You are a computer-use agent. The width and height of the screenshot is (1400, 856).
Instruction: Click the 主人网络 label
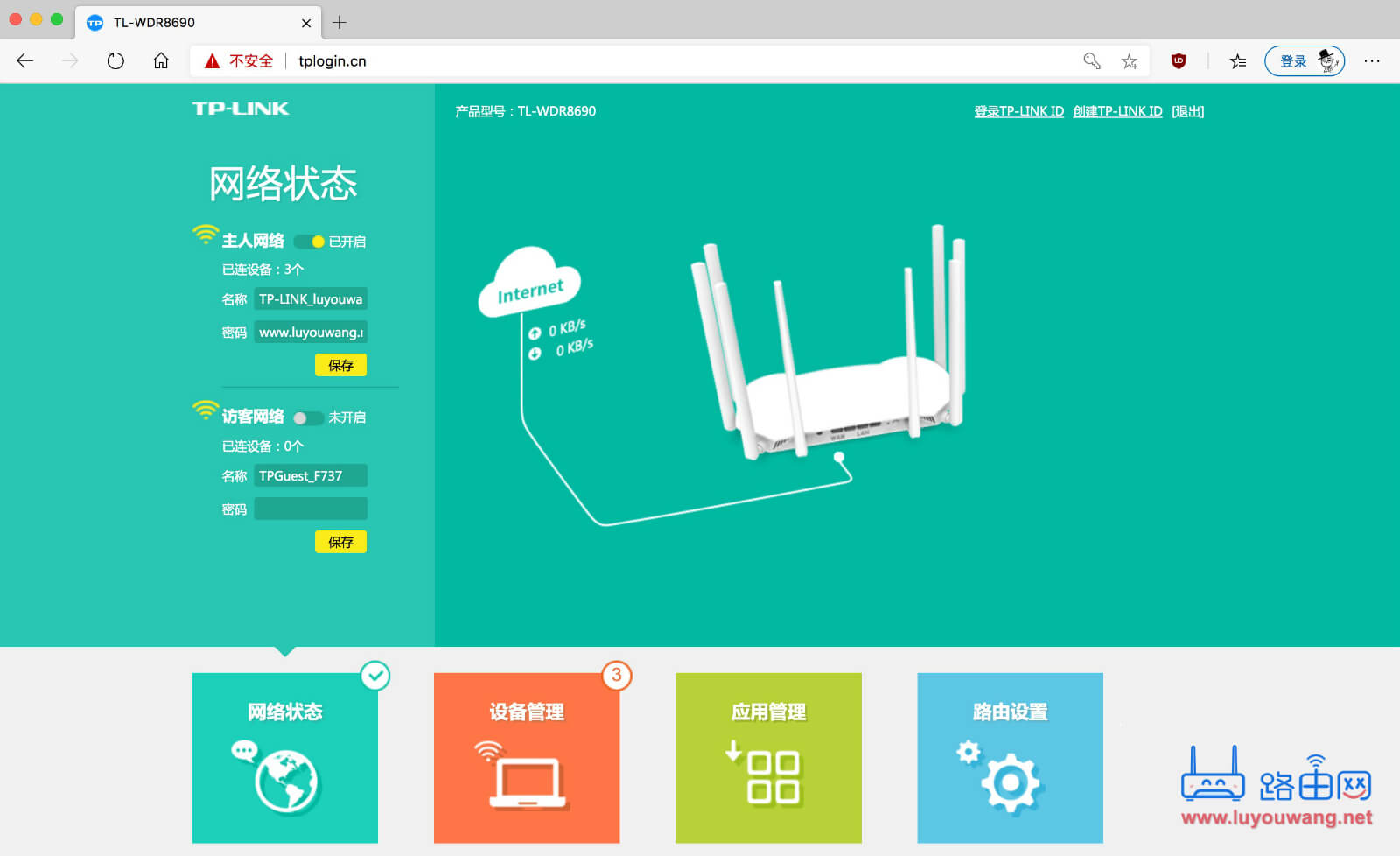pyautogui.click(x=253, y=241)
